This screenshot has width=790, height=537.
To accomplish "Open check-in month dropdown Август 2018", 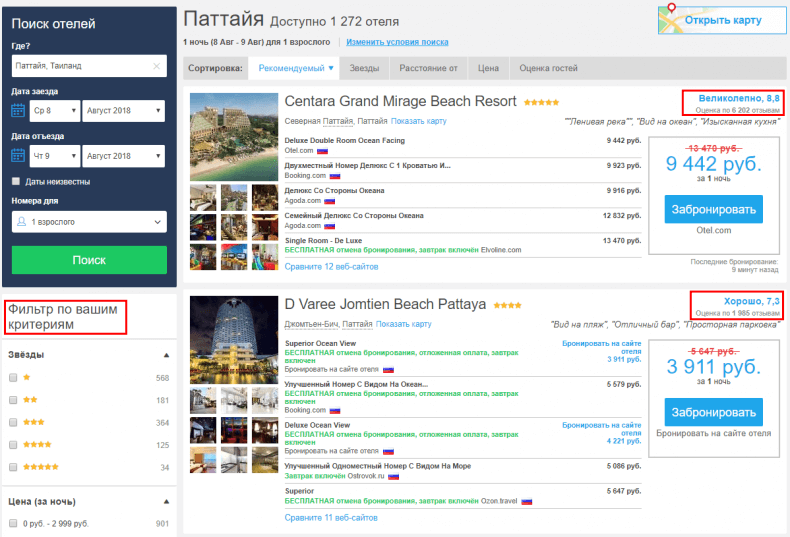I will (x=124, y=111).
